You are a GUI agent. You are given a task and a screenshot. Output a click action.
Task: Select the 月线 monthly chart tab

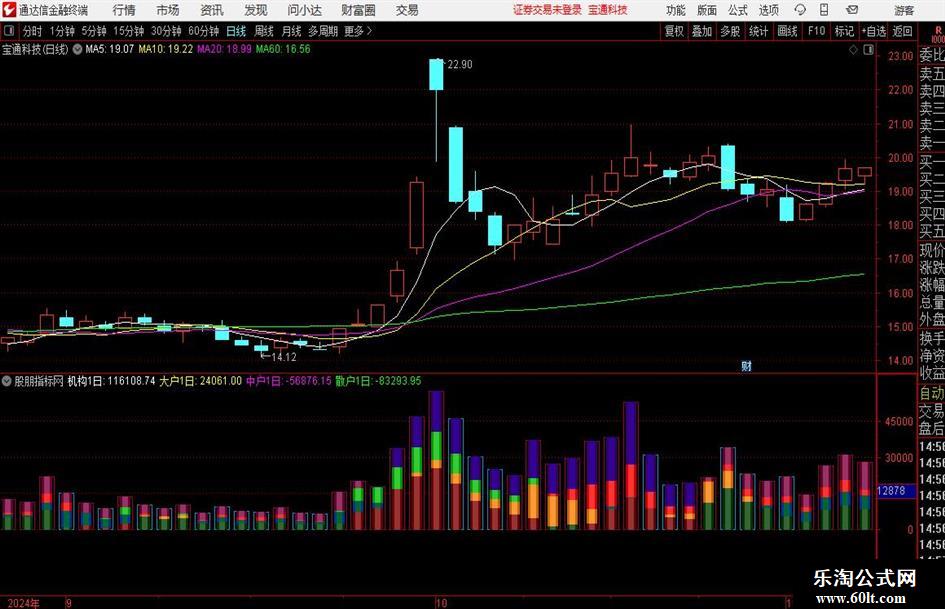[x=291, y=31]
